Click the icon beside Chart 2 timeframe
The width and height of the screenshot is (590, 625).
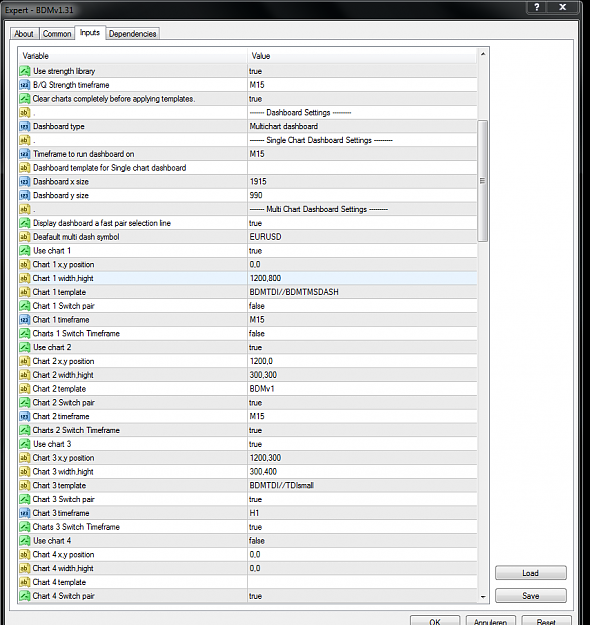[25, 416]
